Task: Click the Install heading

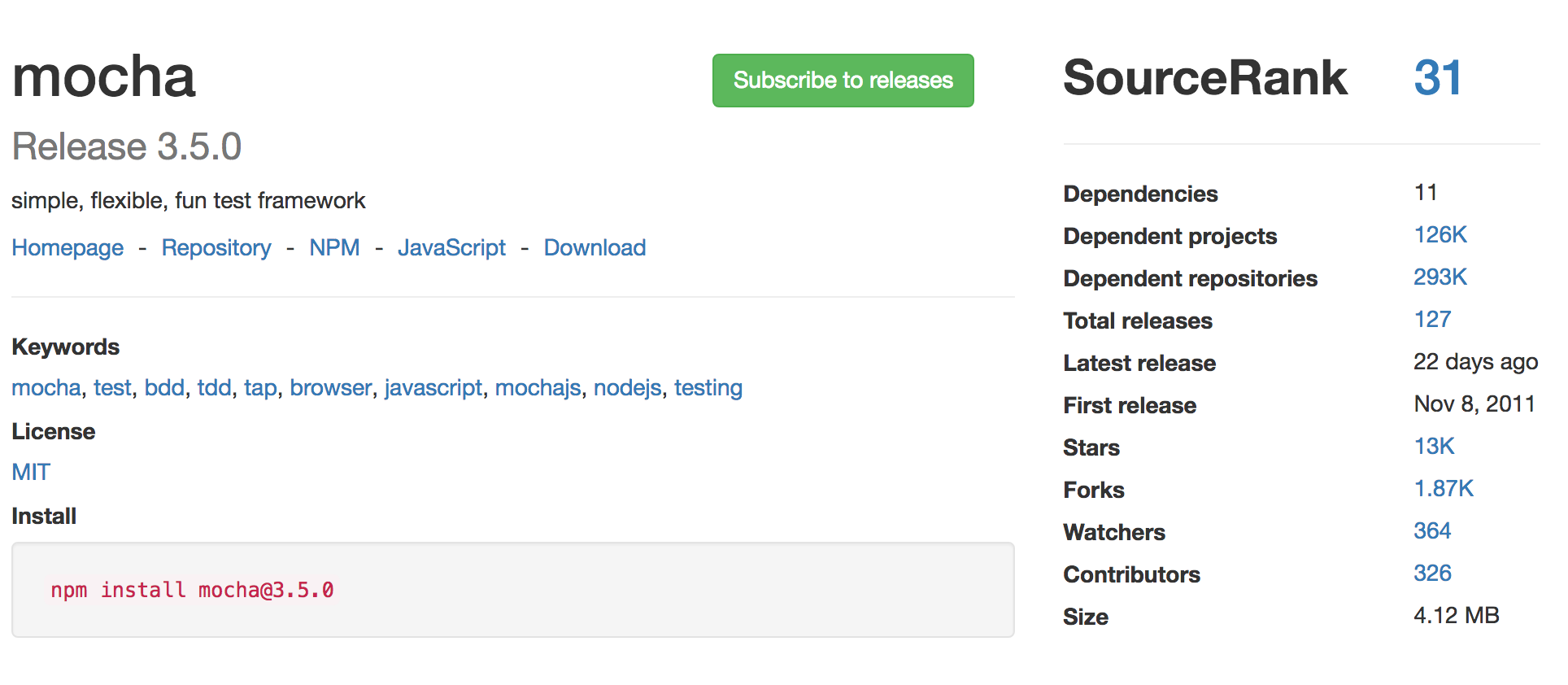Action: tap(44, 516)
